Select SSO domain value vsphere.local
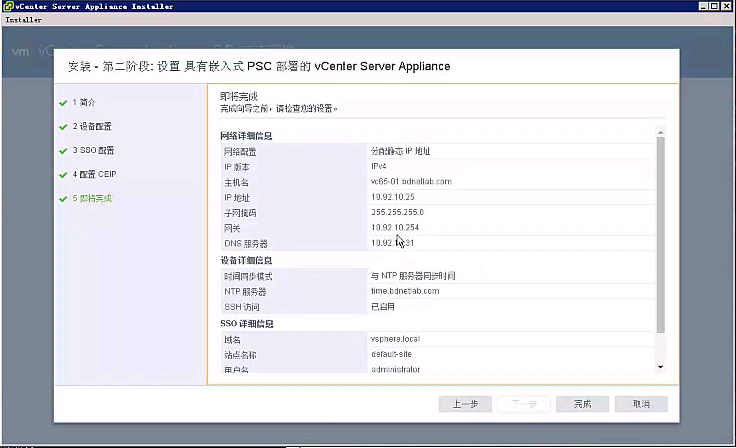This screenshot has width=736, height=448. coord(395,339)
